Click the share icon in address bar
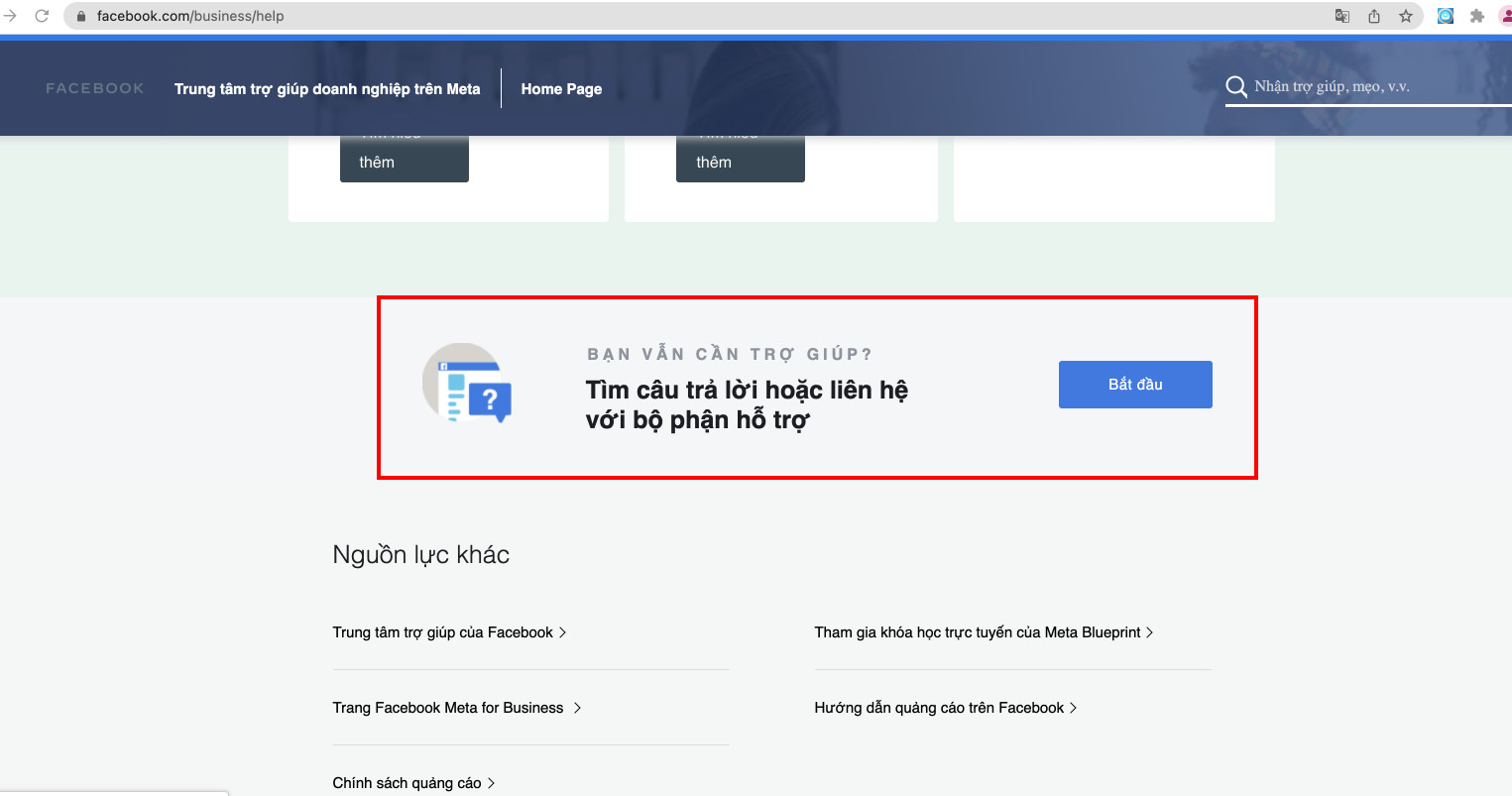Image resolution: width=1512 pixels, height=796 pixels. (x=1374, y=16)
